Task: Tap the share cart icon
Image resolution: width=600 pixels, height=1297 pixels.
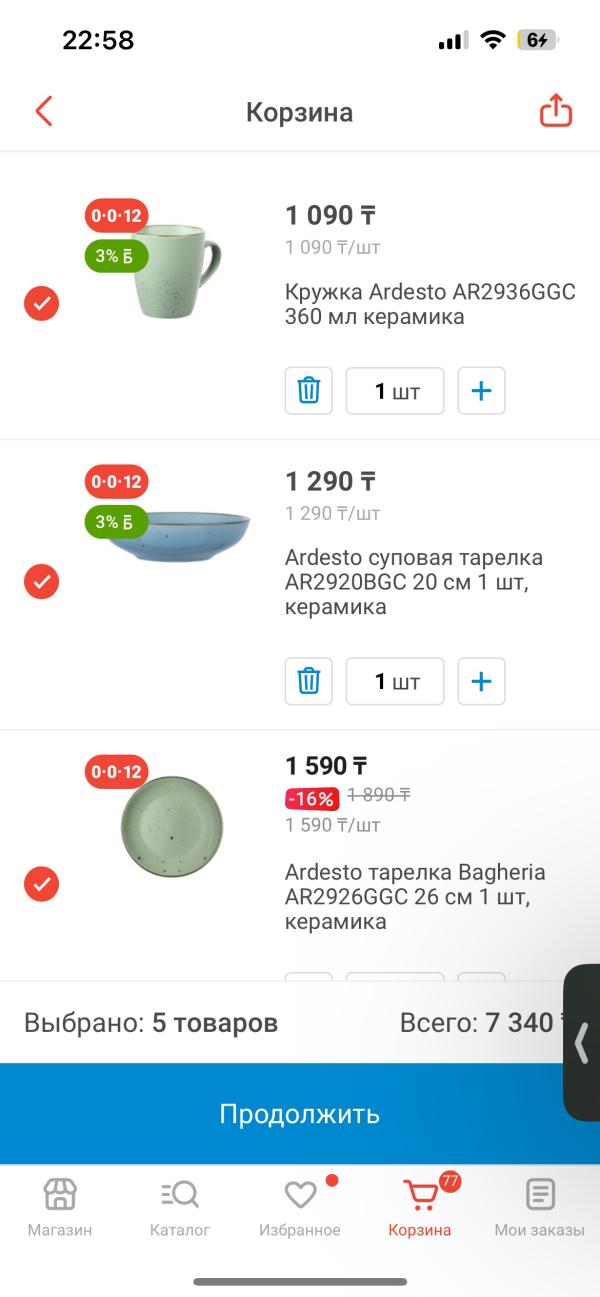Action: click(x=556, y=111)
